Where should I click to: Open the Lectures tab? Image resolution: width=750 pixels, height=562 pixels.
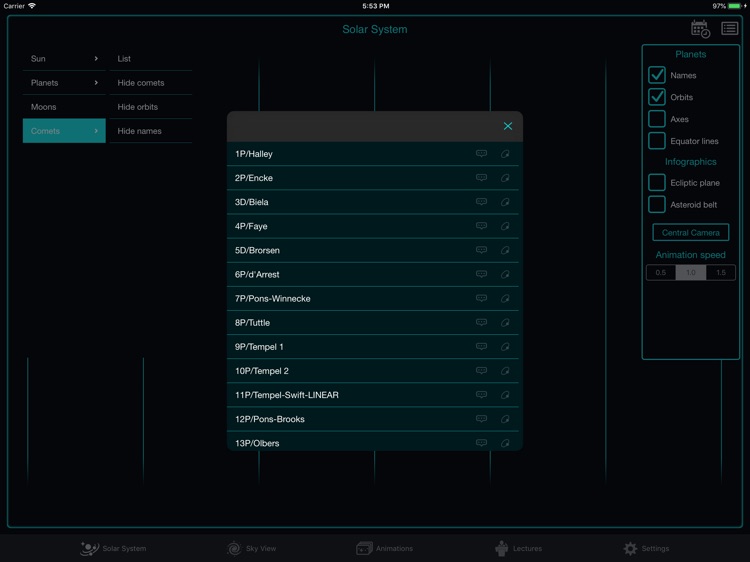(518, 548)
